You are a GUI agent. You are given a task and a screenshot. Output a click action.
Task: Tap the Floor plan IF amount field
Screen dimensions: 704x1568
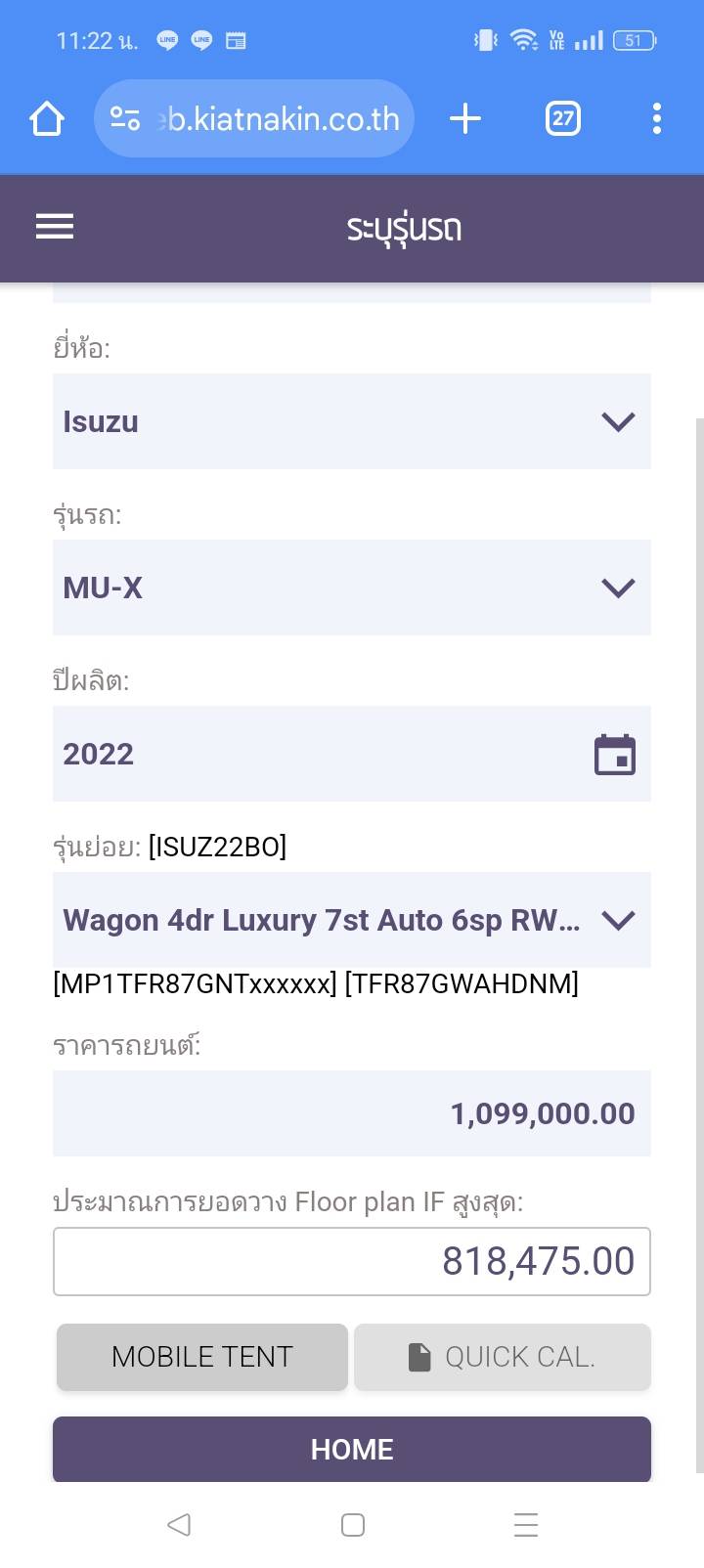[x=352, y=1261]
